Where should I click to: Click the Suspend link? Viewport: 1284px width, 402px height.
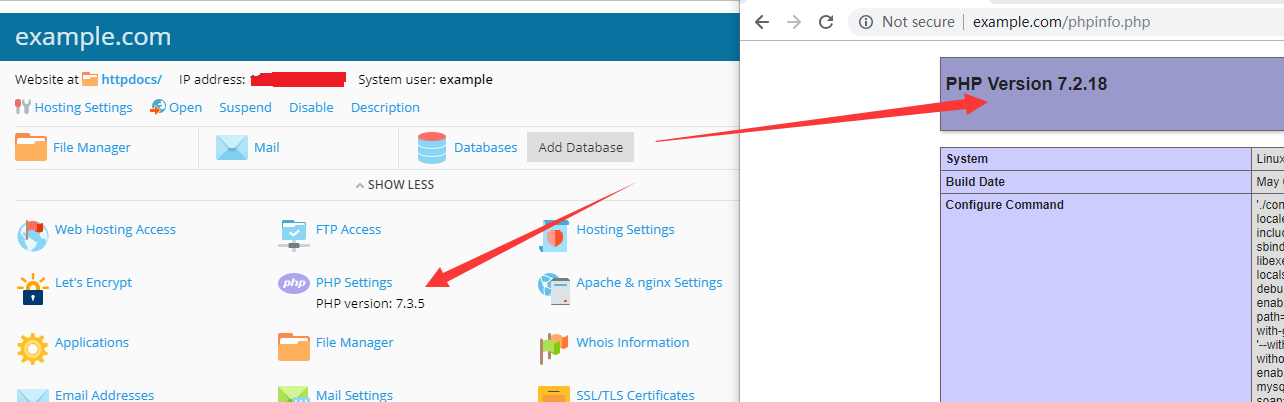pyautogui.click(x=245, y=107)
